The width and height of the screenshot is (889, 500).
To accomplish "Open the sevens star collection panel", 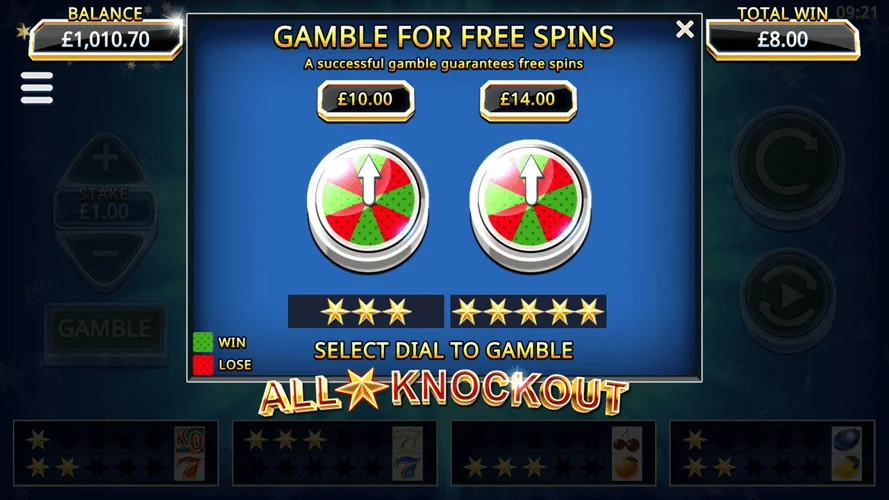I will (335, 453).
